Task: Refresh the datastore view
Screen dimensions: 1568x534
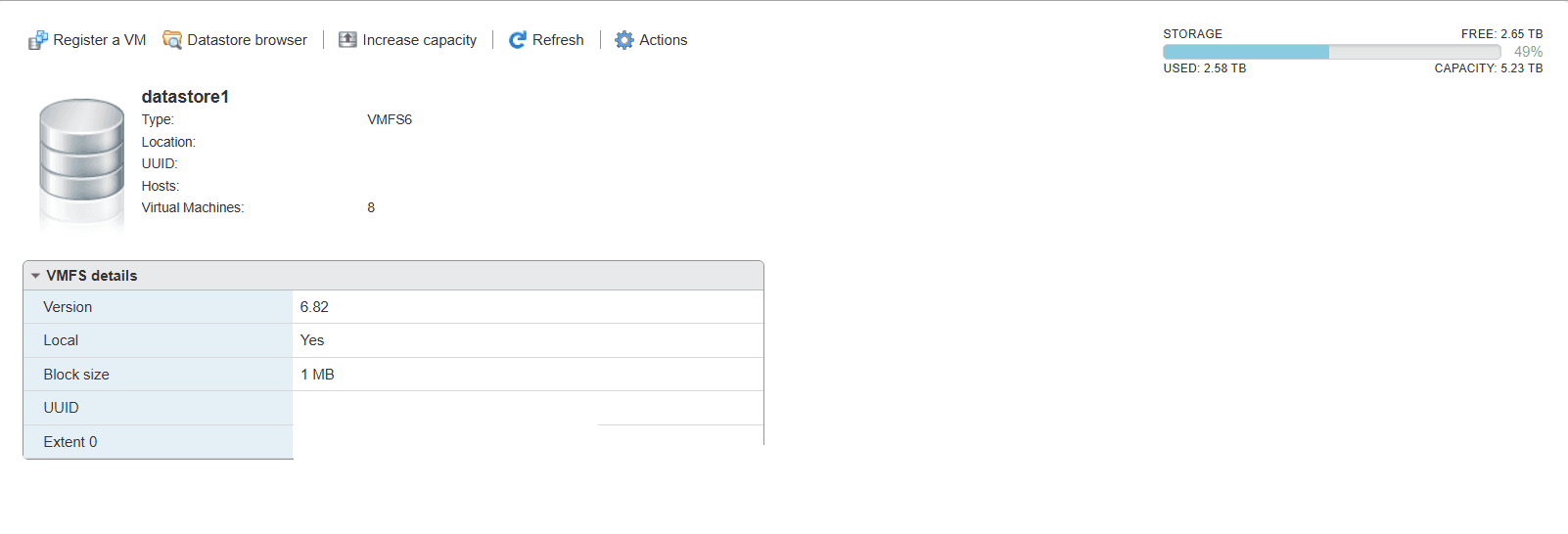Action: coord(546,40)
